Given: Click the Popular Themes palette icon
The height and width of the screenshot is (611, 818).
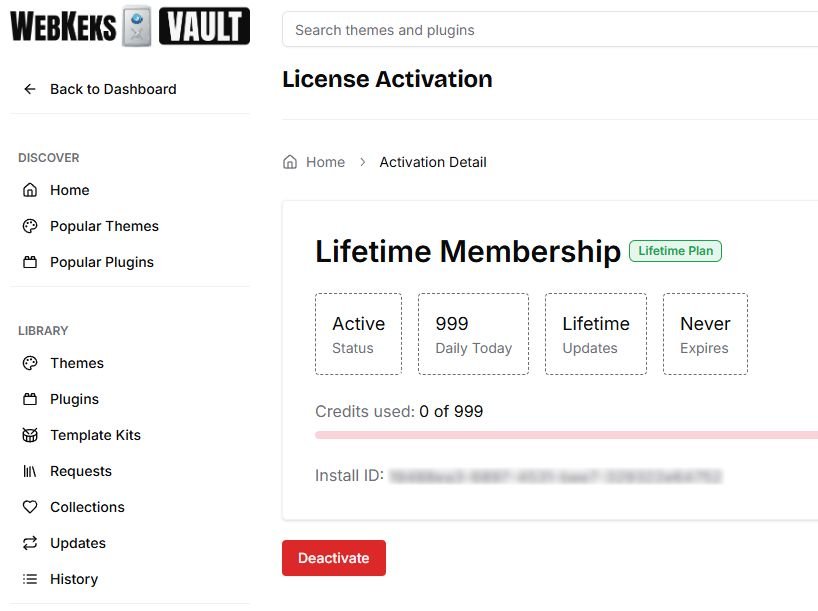Looking at the screenshot, I should coord(30,226).
